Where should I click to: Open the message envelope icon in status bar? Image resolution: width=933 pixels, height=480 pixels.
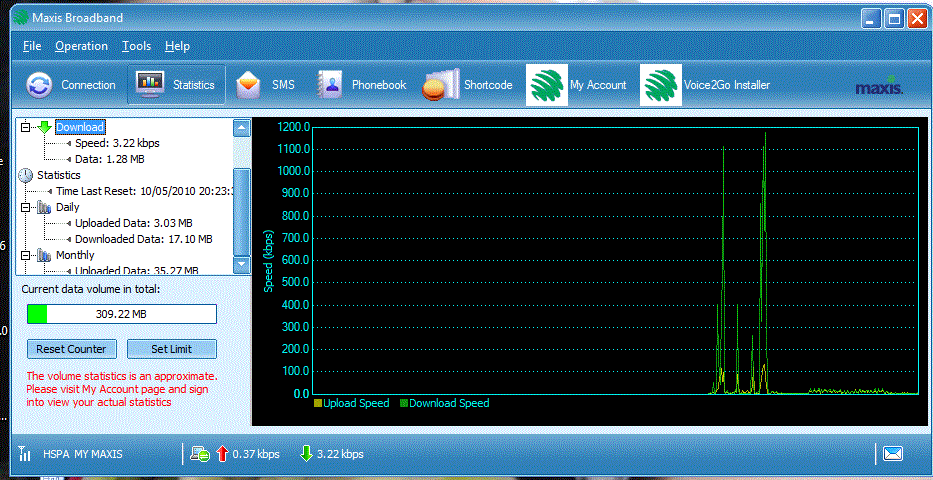click(x=893, y=454)
